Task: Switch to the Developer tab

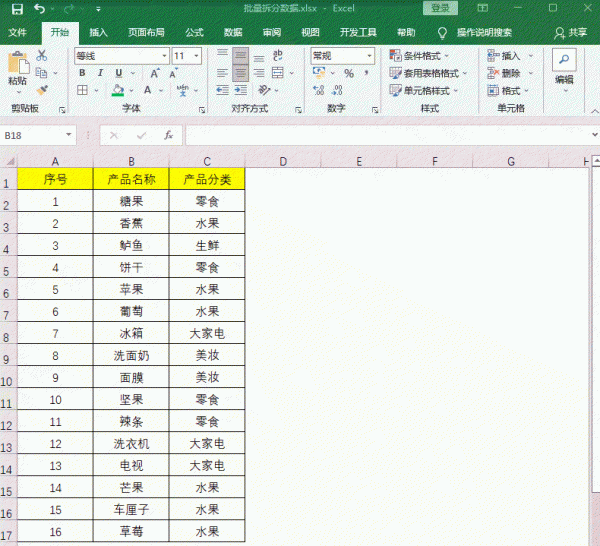Action: pos(358,33)
